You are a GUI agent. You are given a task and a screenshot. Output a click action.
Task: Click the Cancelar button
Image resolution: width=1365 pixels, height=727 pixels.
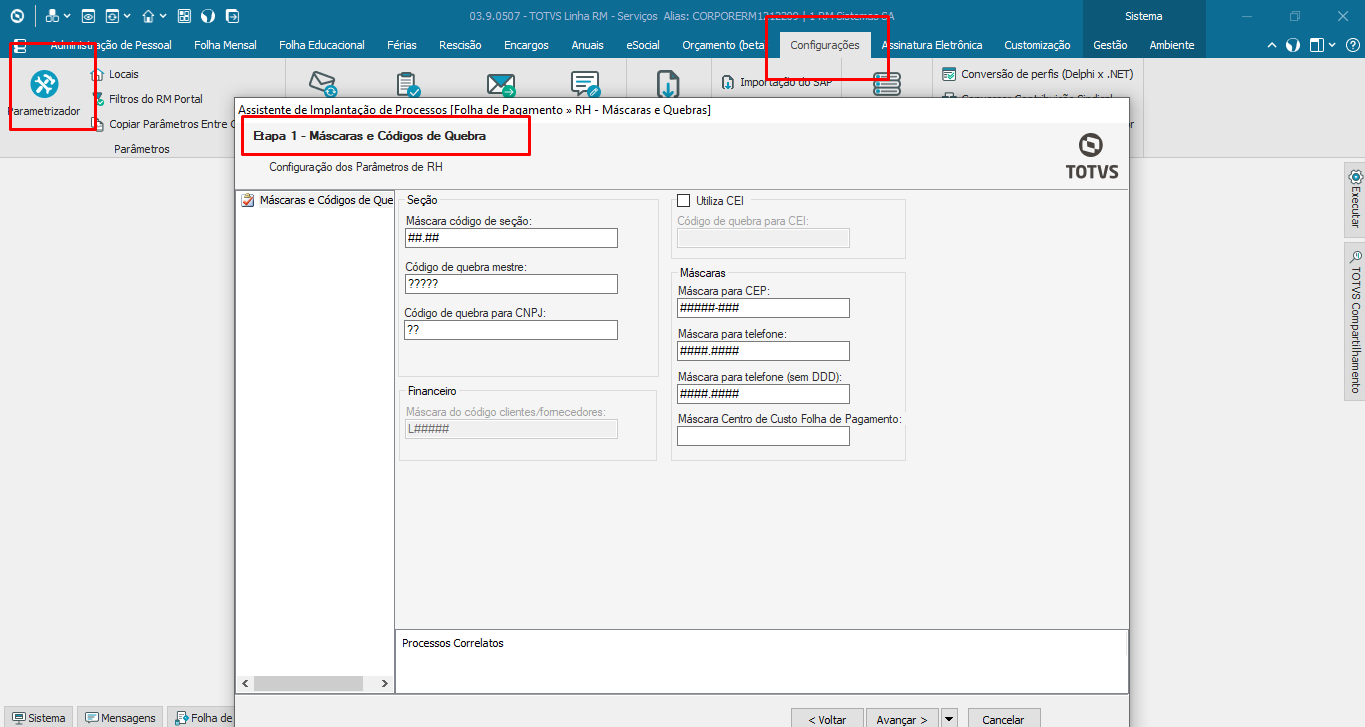click(1003, 719)
